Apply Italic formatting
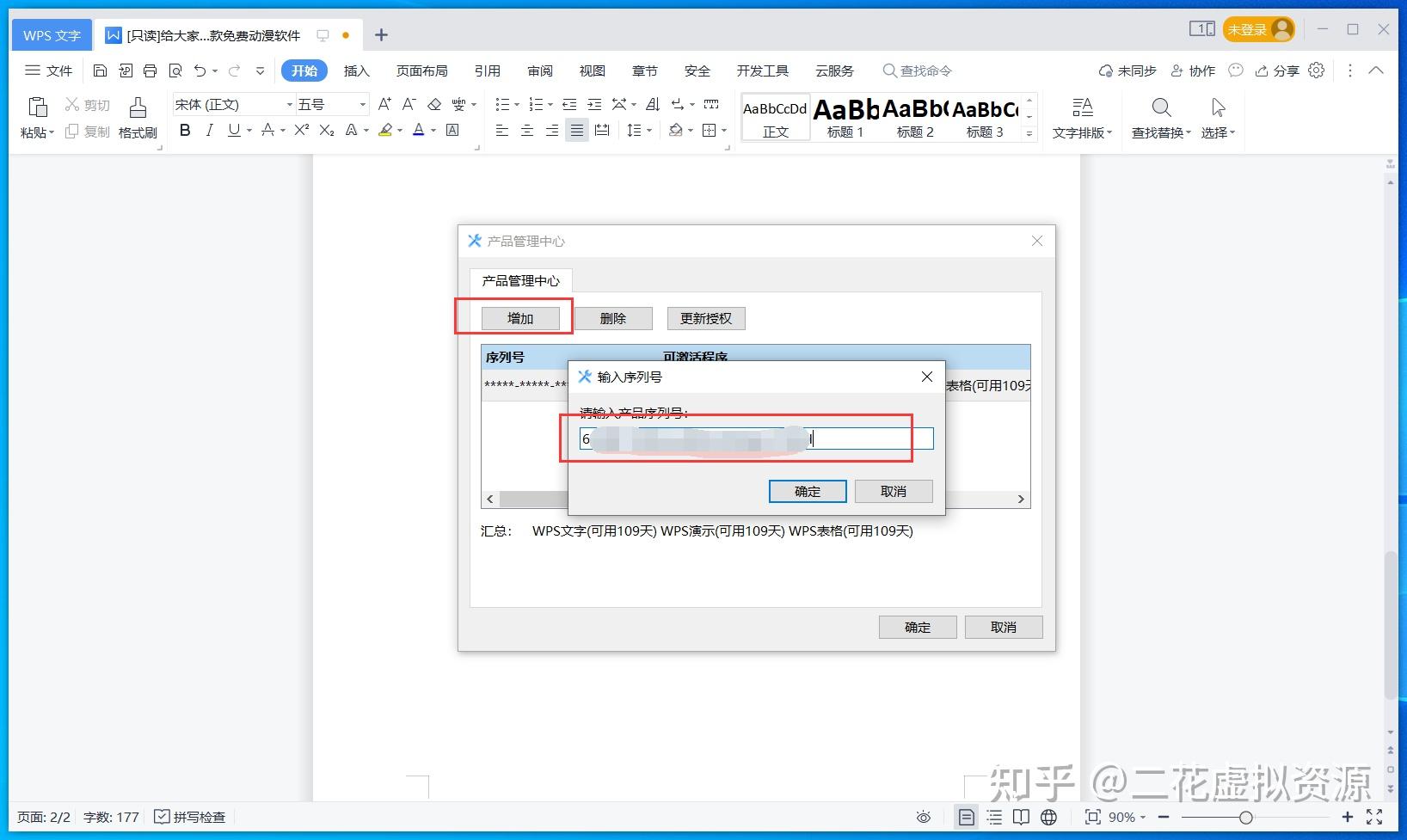This screenshot has width=1407, height=840. click(209, 130)
